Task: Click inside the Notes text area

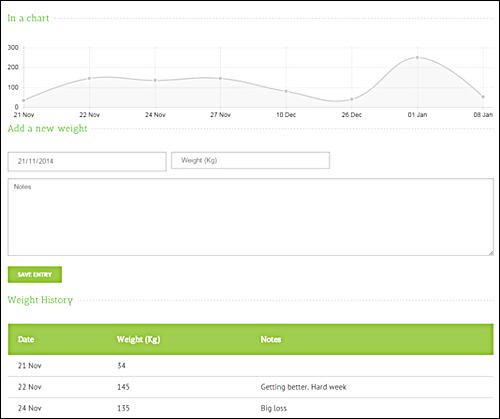Action: [251, 217]
